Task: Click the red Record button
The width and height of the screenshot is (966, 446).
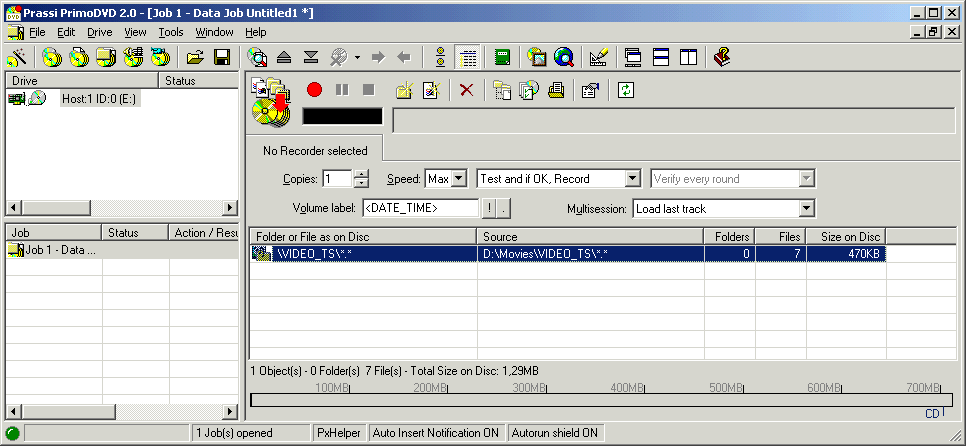Action: (314, 90)
